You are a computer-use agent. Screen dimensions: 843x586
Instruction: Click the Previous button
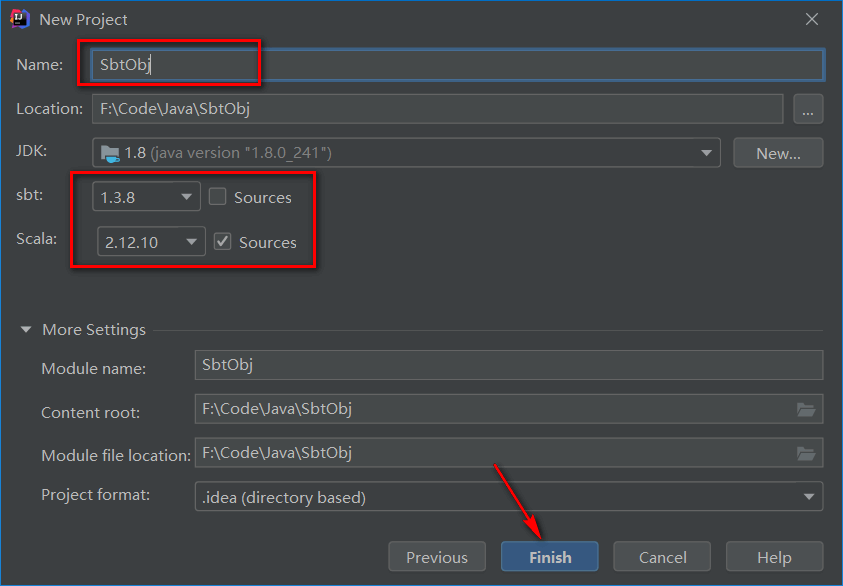437,557
